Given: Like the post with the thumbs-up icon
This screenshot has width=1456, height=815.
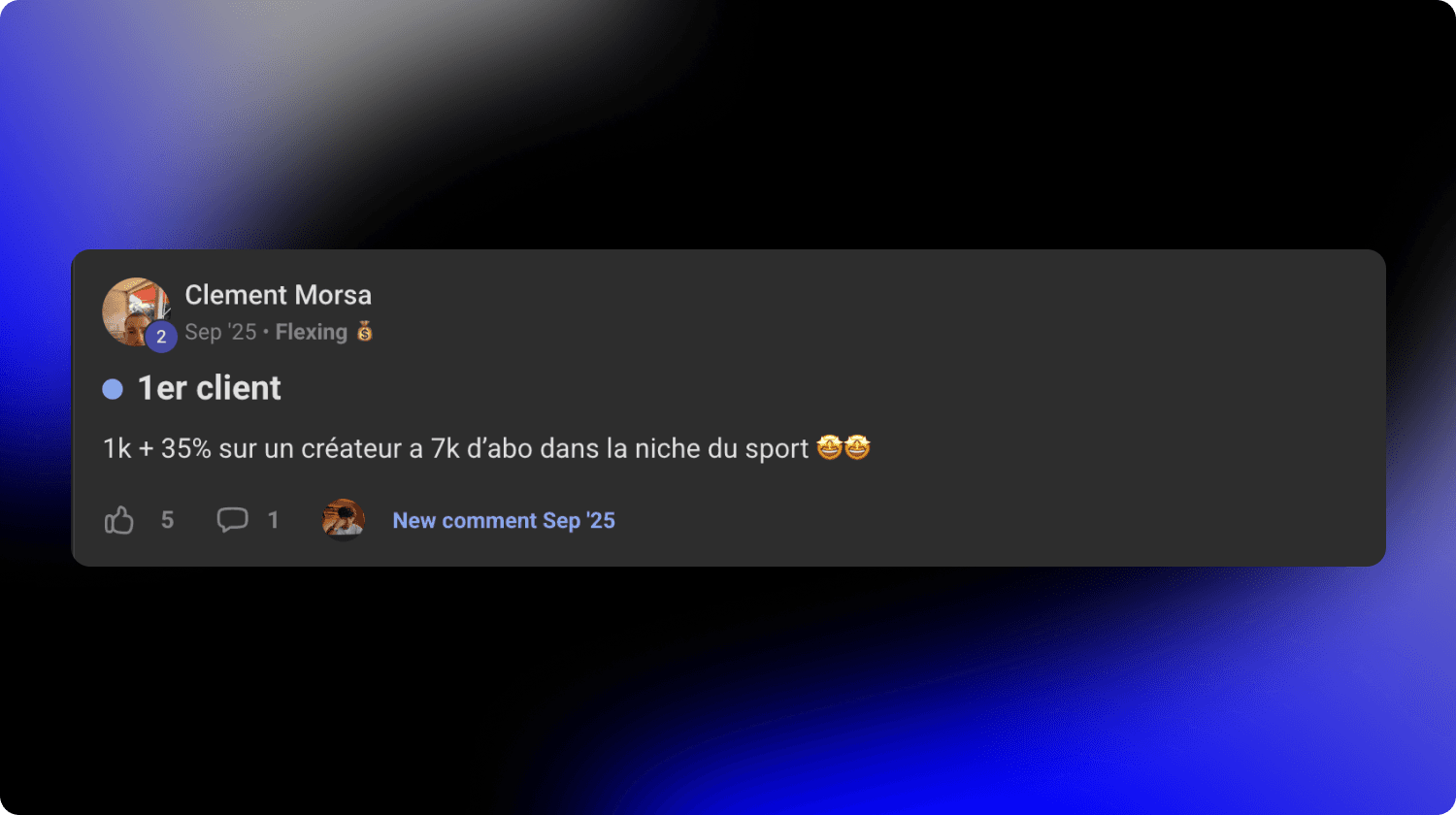Looking at the screenshot, I should (x=119, y=521).
